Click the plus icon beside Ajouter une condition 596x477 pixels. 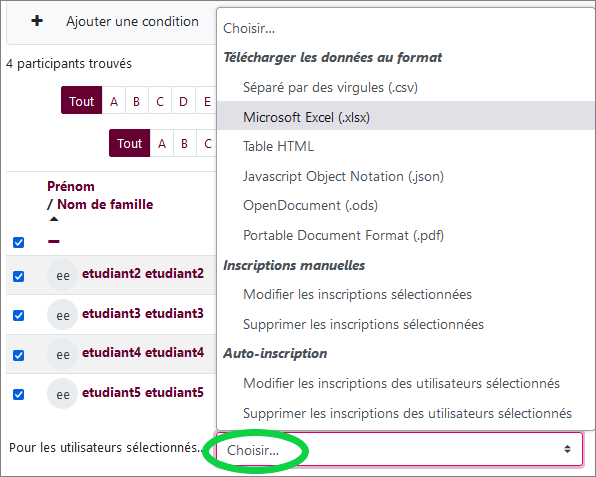pyautogui.click(x=37, y=21)
